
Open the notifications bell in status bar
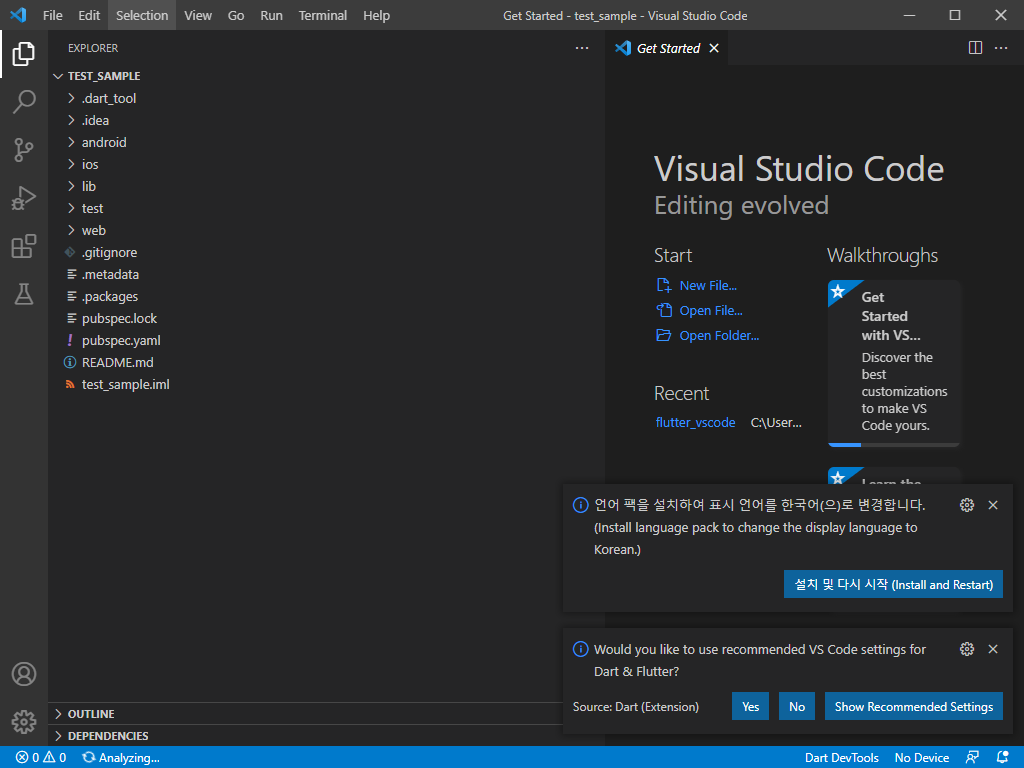tap(1002, 758)
